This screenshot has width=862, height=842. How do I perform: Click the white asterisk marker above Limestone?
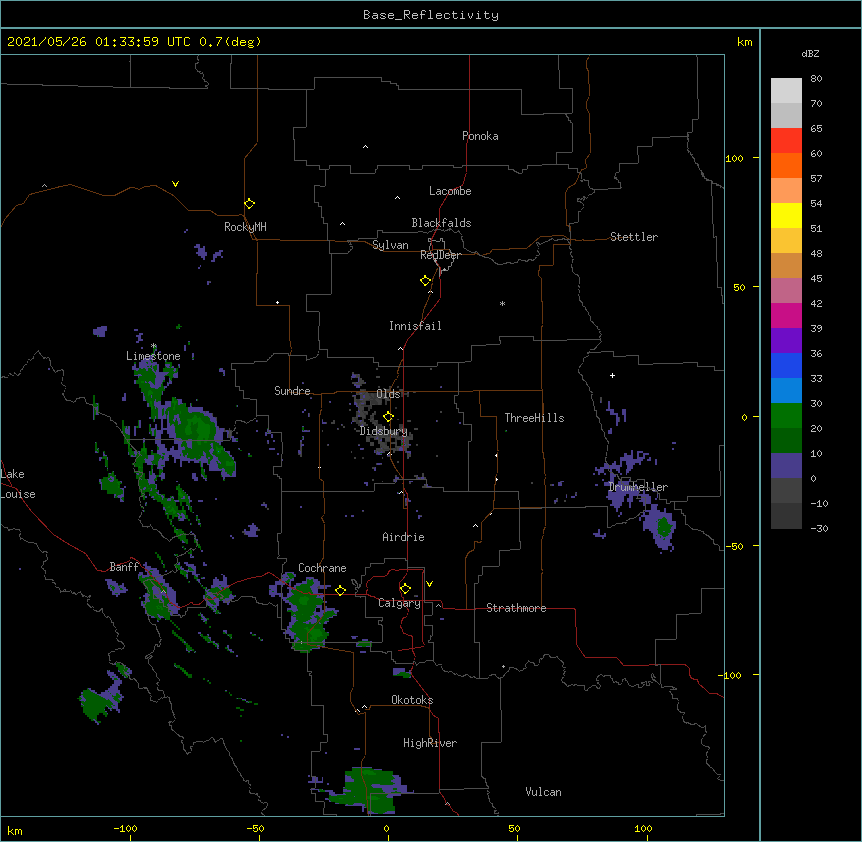pyautogui.click(x=154, y=346)
